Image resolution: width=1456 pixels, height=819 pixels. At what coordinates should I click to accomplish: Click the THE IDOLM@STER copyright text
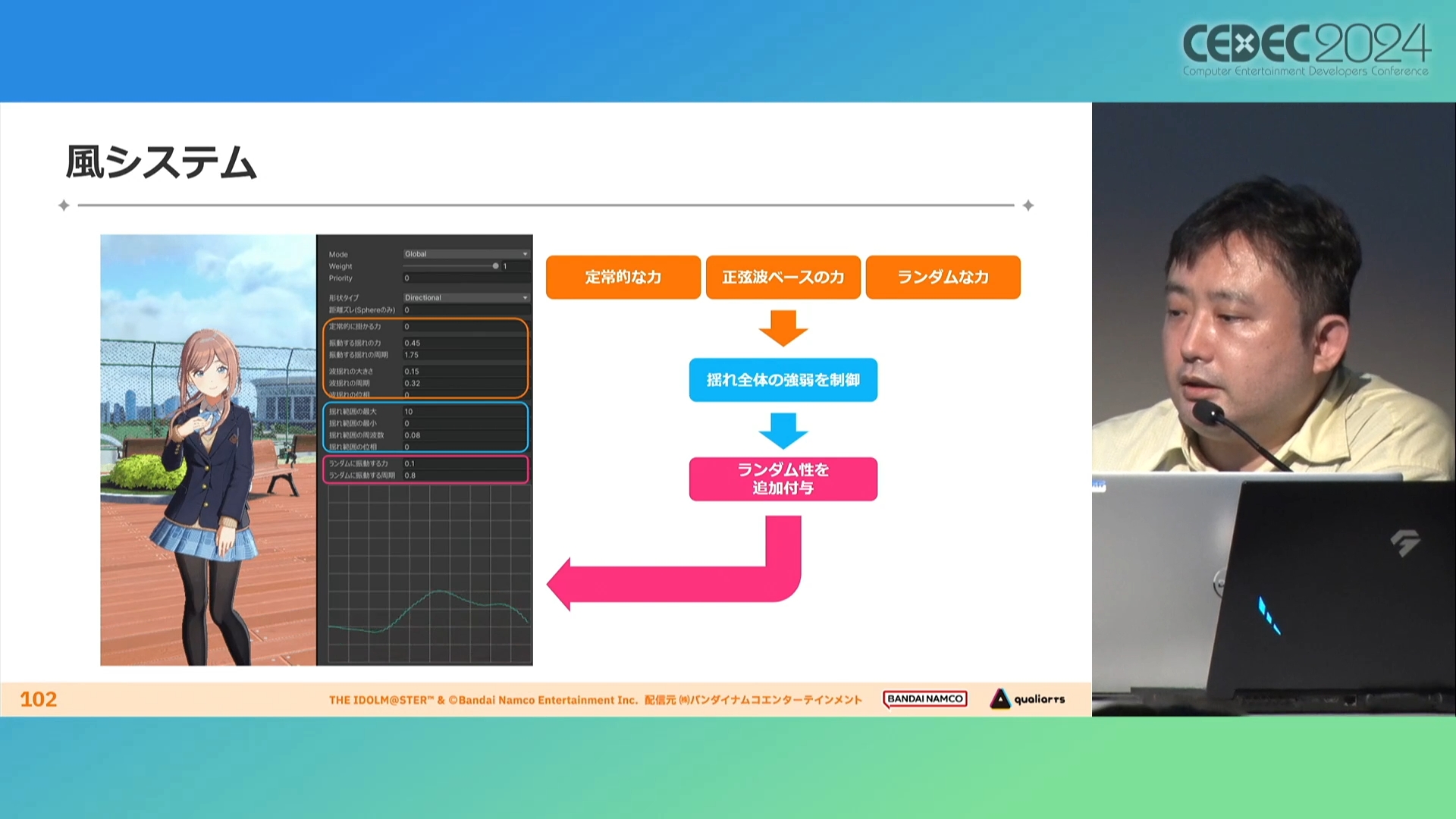(x=595, y=700)
